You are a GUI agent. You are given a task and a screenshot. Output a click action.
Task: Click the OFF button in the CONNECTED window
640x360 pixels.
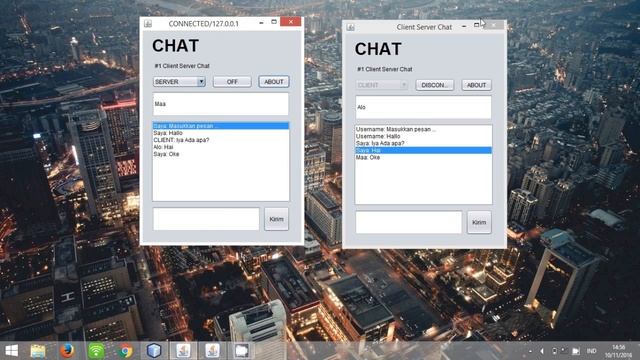(232, 82)
